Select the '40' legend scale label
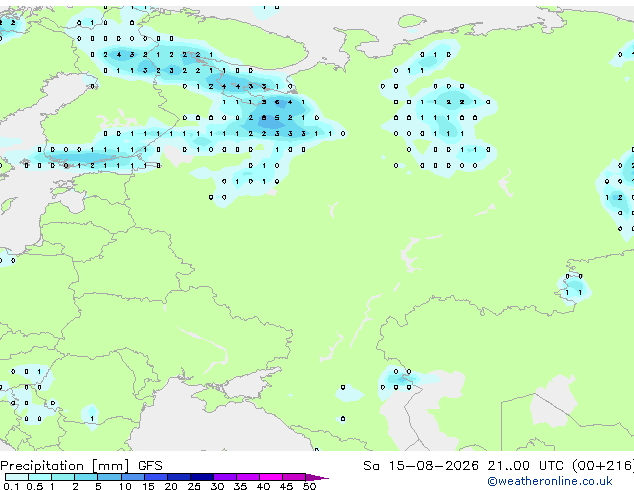This screenshot has width=634, height=490. tap(263, 486)
